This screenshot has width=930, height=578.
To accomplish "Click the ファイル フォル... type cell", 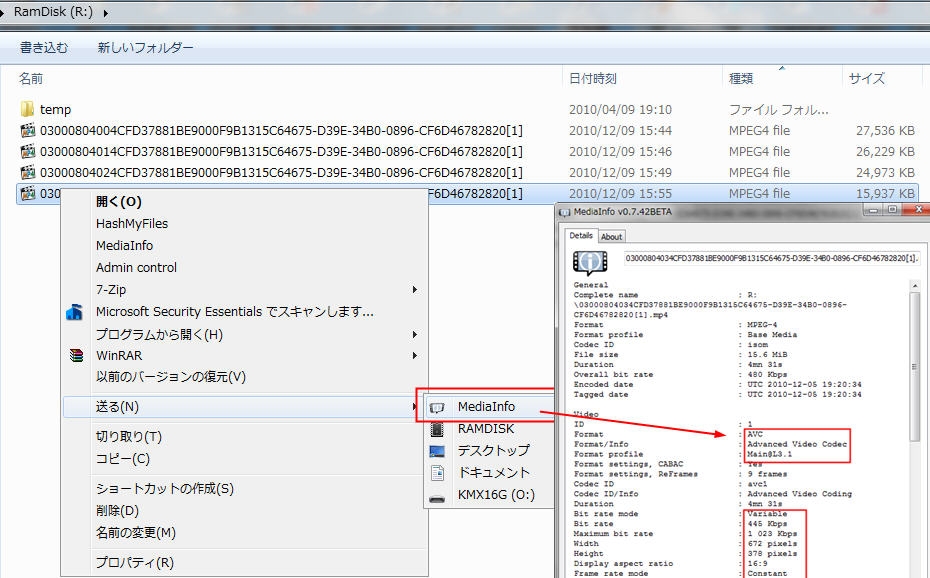I will (x=778, y=110).
